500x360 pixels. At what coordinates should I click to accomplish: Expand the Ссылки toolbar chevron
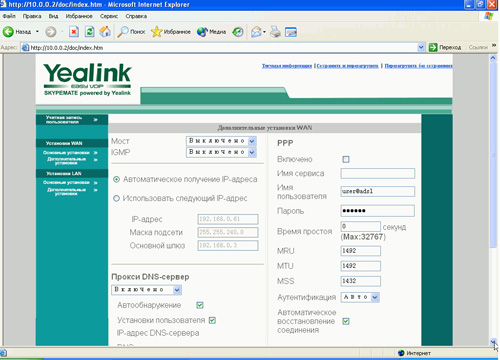coord(494,46)
